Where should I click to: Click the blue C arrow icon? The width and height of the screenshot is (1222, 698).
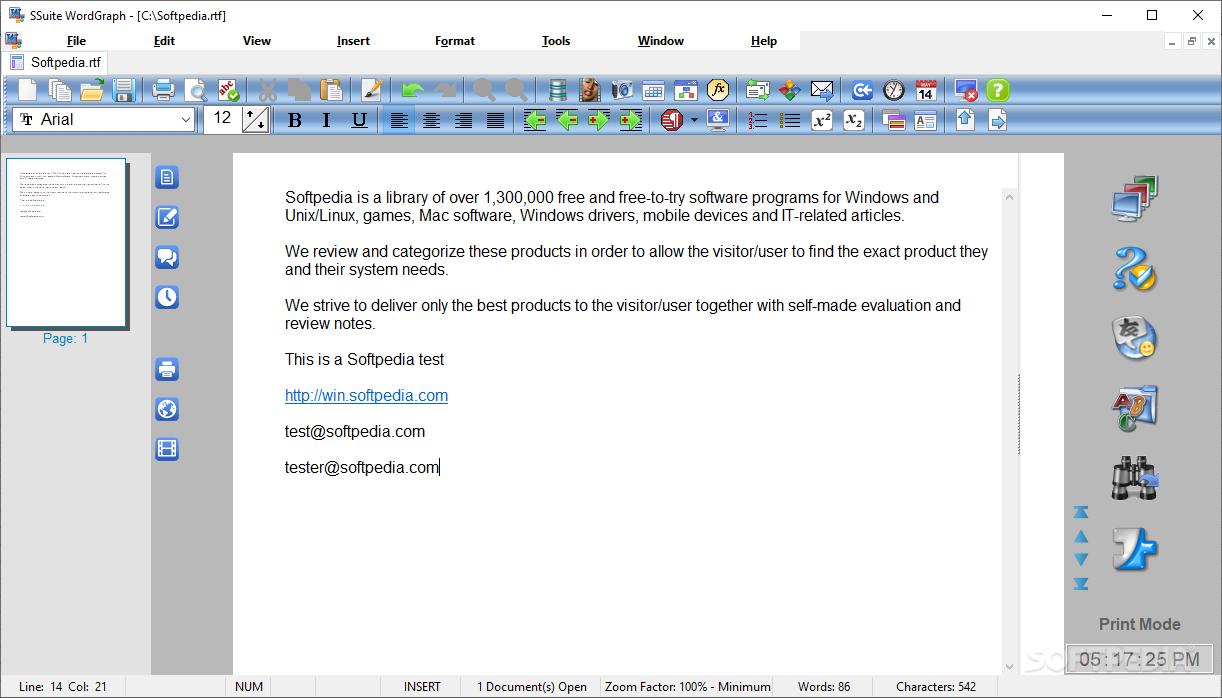point(862,90)
